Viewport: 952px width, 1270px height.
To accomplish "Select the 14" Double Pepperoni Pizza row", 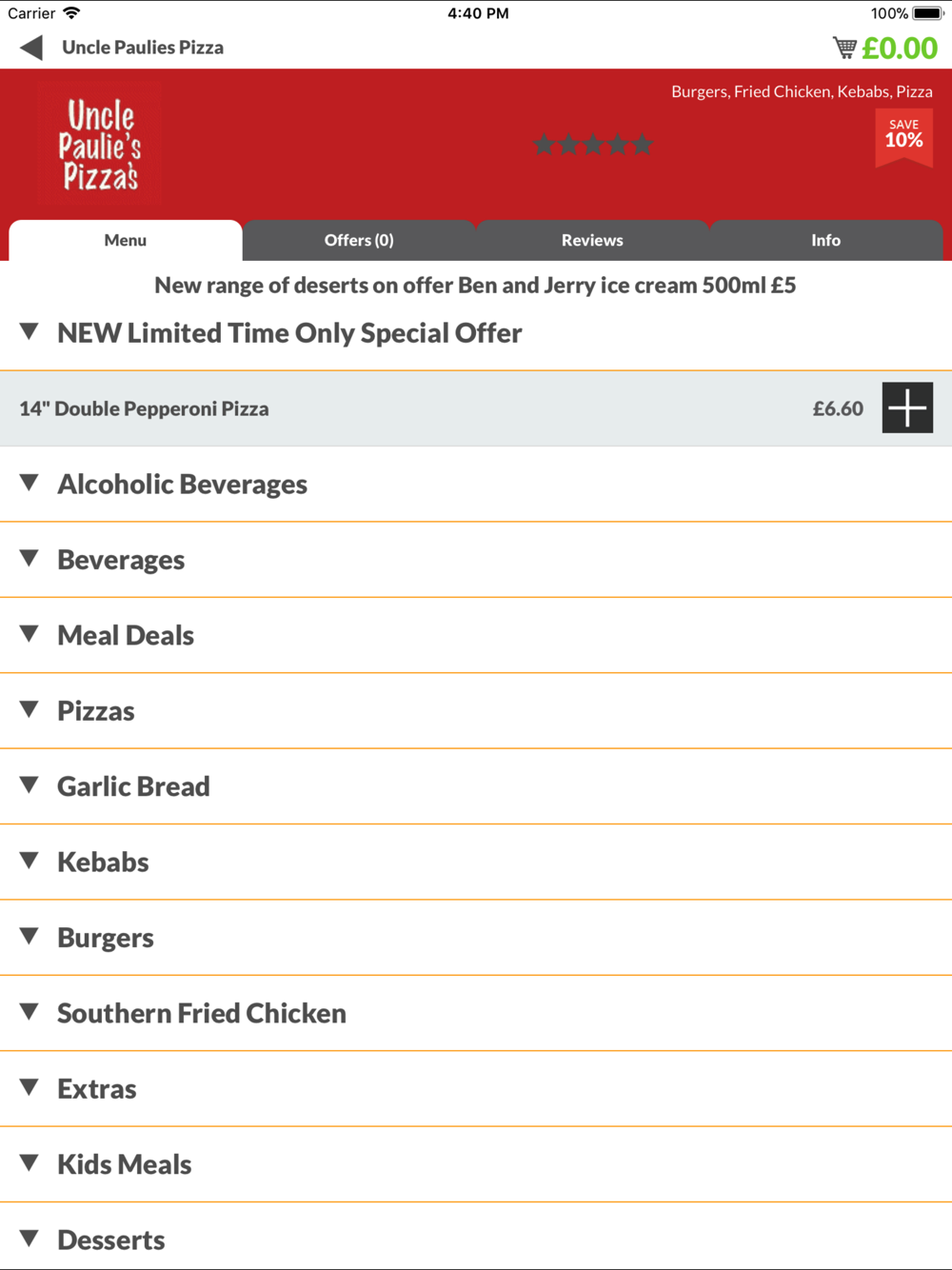I will pos(476,408).
